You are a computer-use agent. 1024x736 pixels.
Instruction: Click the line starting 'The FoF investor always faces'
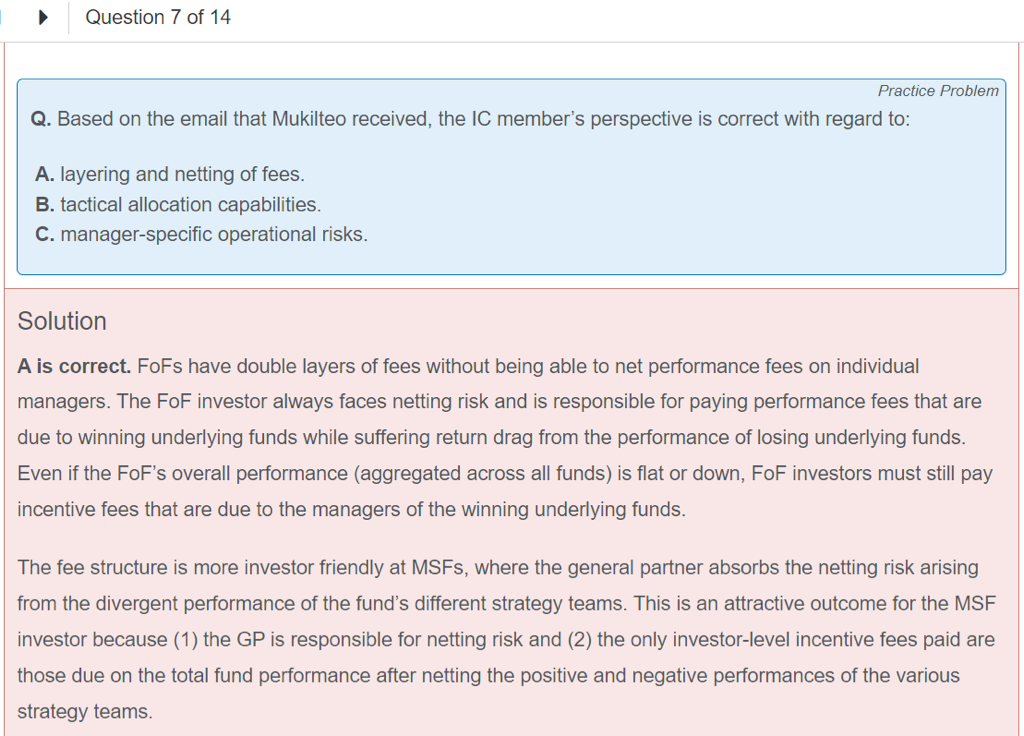pyautogui.click(x=500, y=402)
